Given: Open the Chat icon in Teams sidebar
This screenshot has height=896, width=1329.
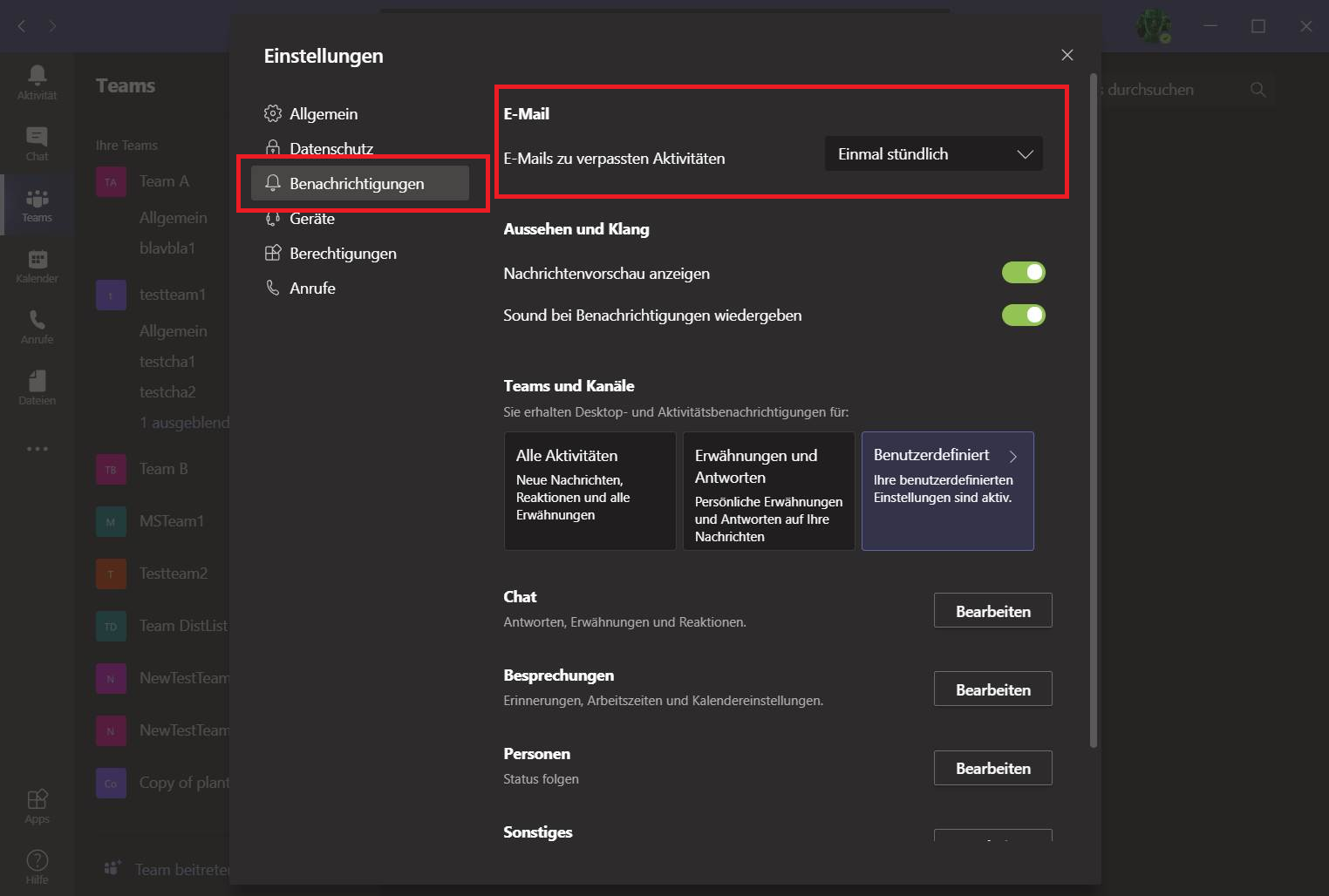Looking at the screenshot, I should (x=37, y=136).
